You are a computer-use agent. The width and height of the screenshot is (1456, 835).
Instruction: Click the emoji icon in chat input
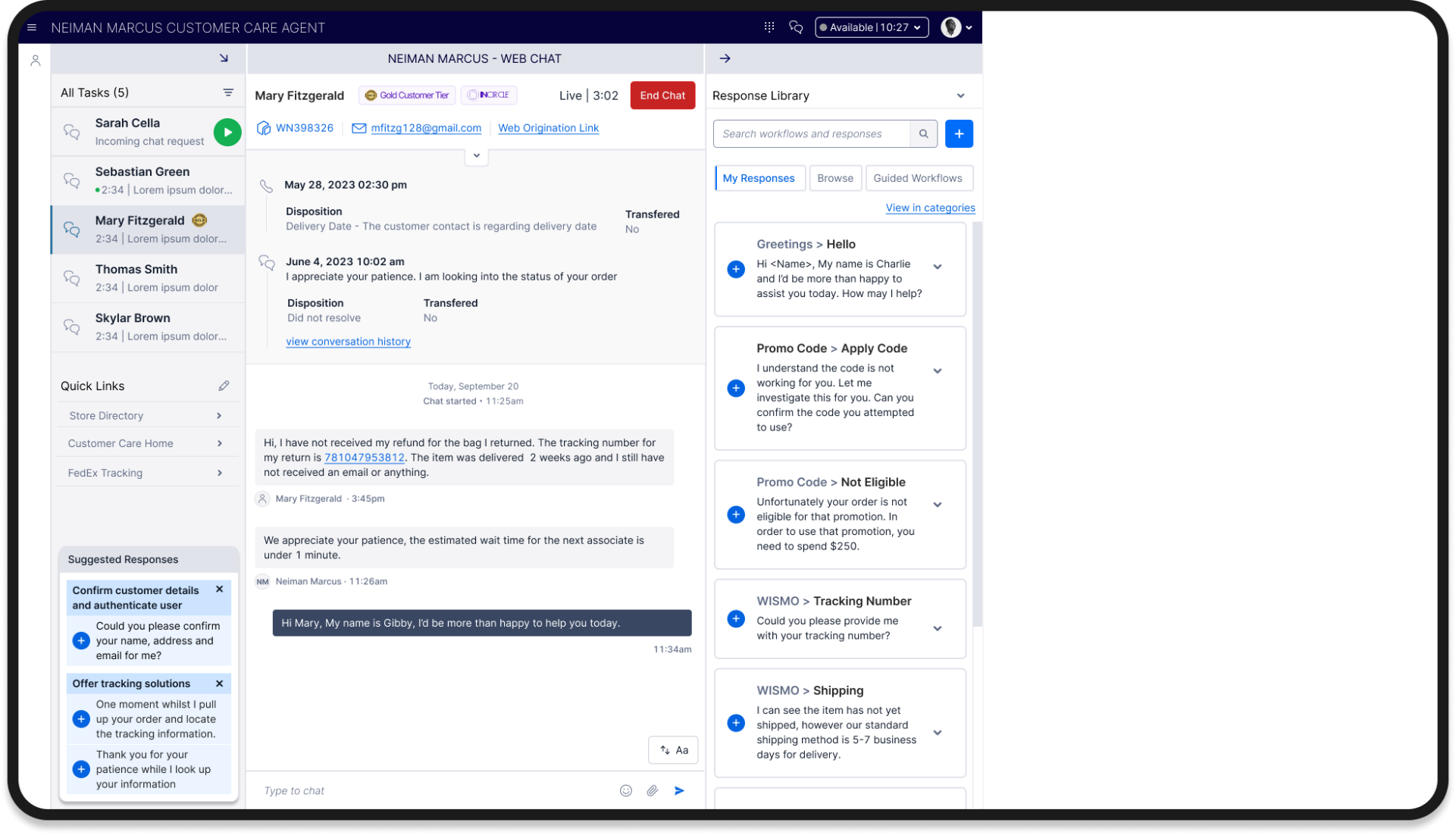[625, 790]
